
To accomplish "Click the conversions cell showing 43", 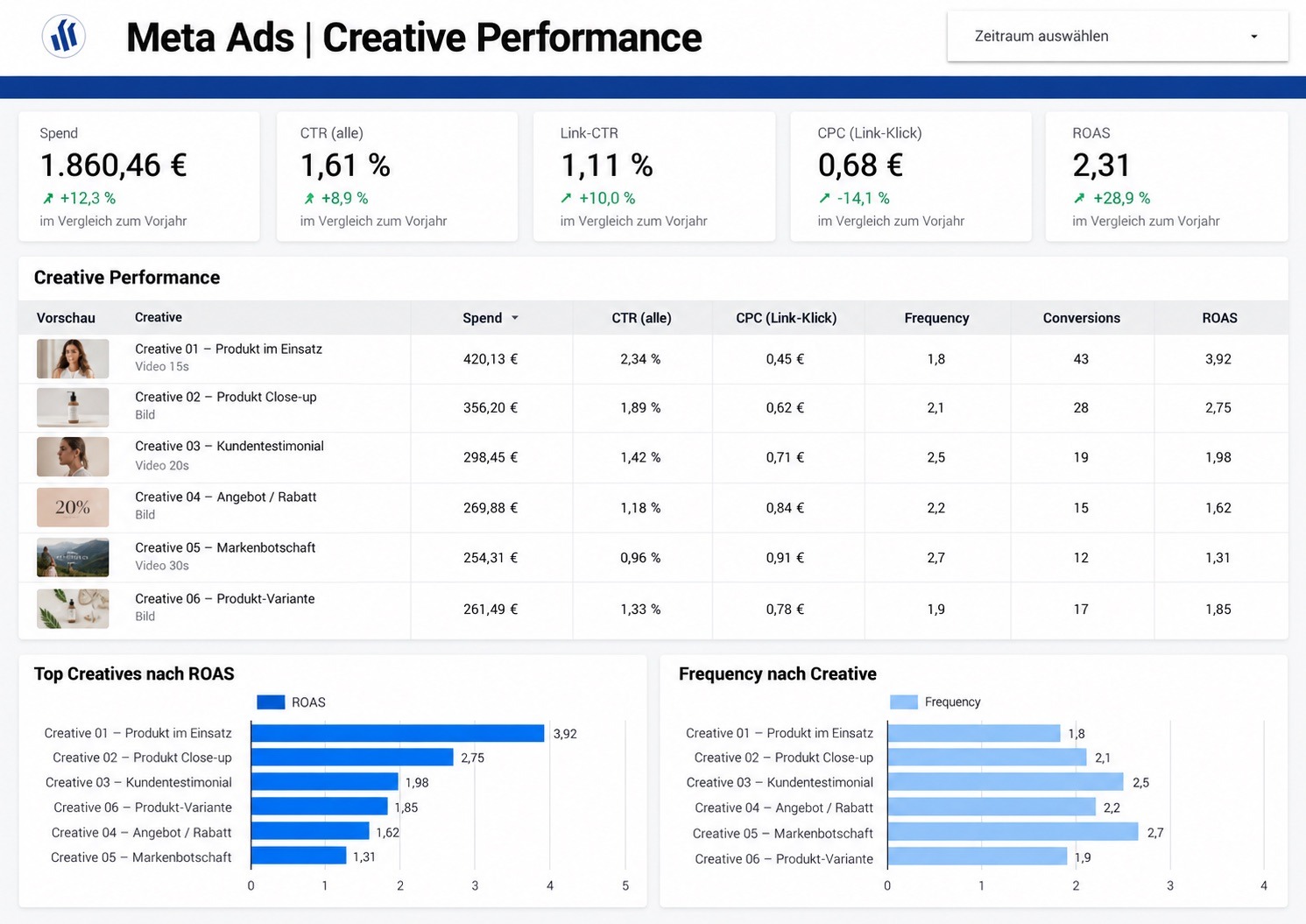I will 1081,359.
